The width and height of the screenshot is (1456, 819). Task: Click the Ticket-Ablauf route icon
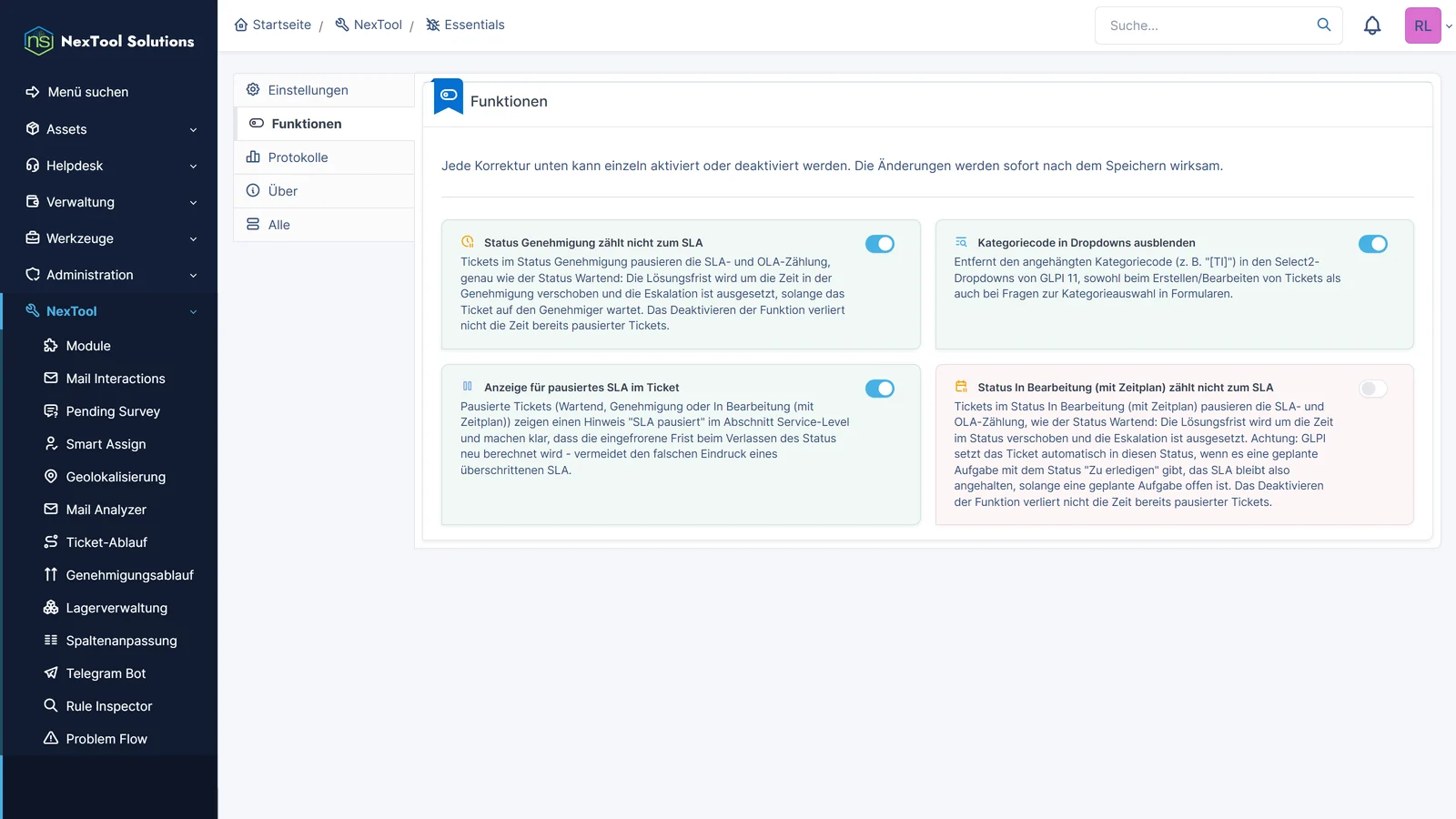coord(51,541)
